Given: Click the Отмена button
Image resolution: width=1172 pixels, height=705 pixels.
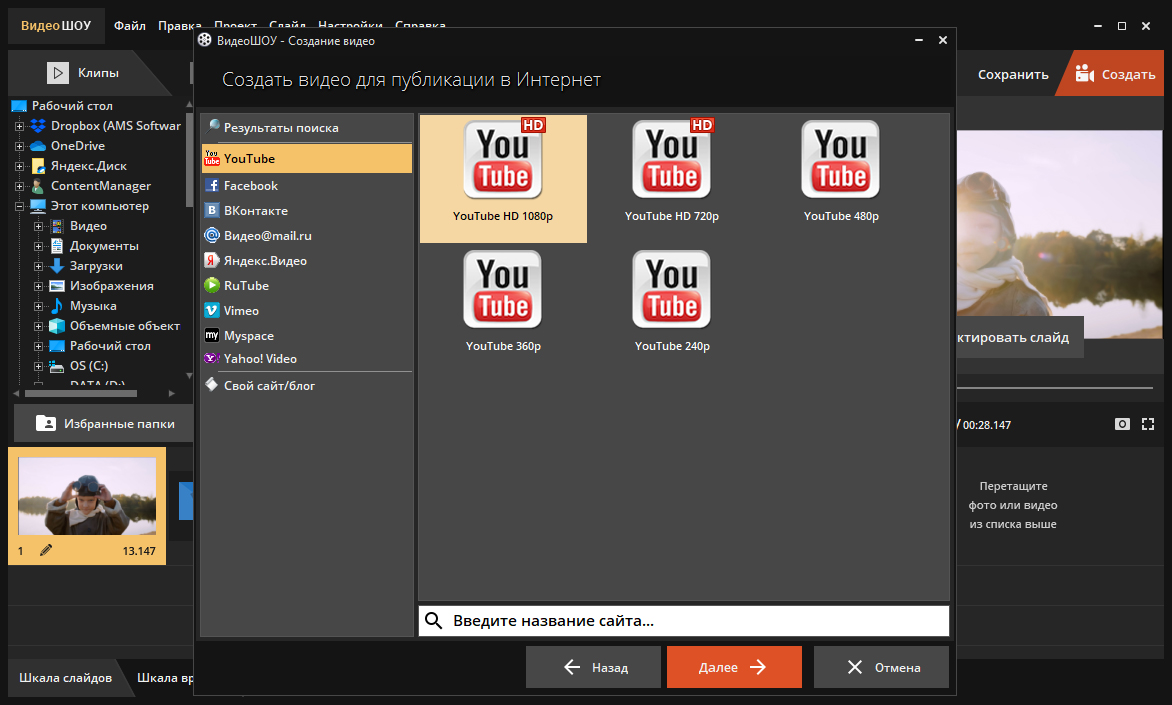Looking at the screenshot, I should (x=881, y=667).
